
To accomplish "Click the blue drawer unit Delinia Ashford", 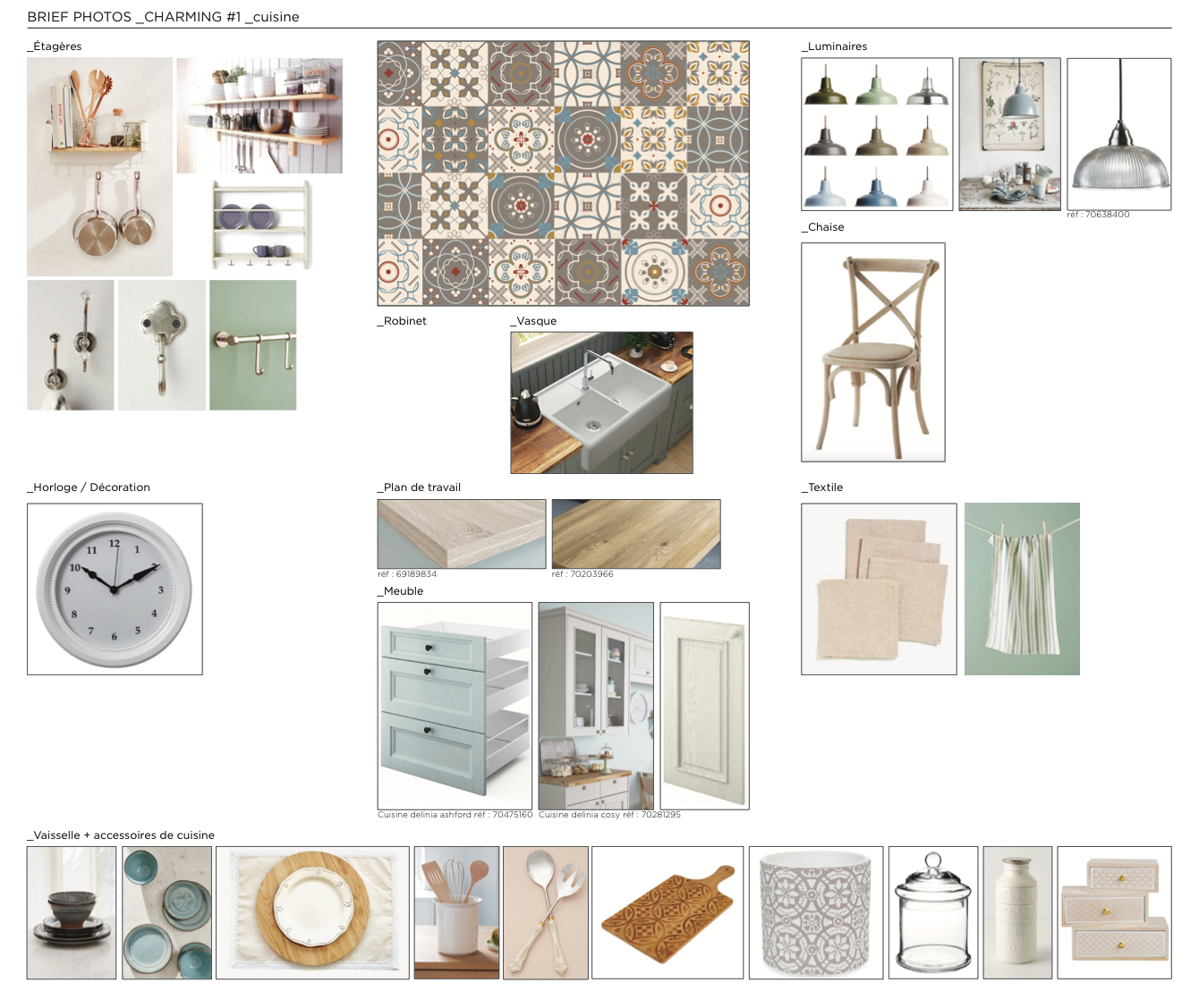I will pyautogui.click(x=455, y=706).
